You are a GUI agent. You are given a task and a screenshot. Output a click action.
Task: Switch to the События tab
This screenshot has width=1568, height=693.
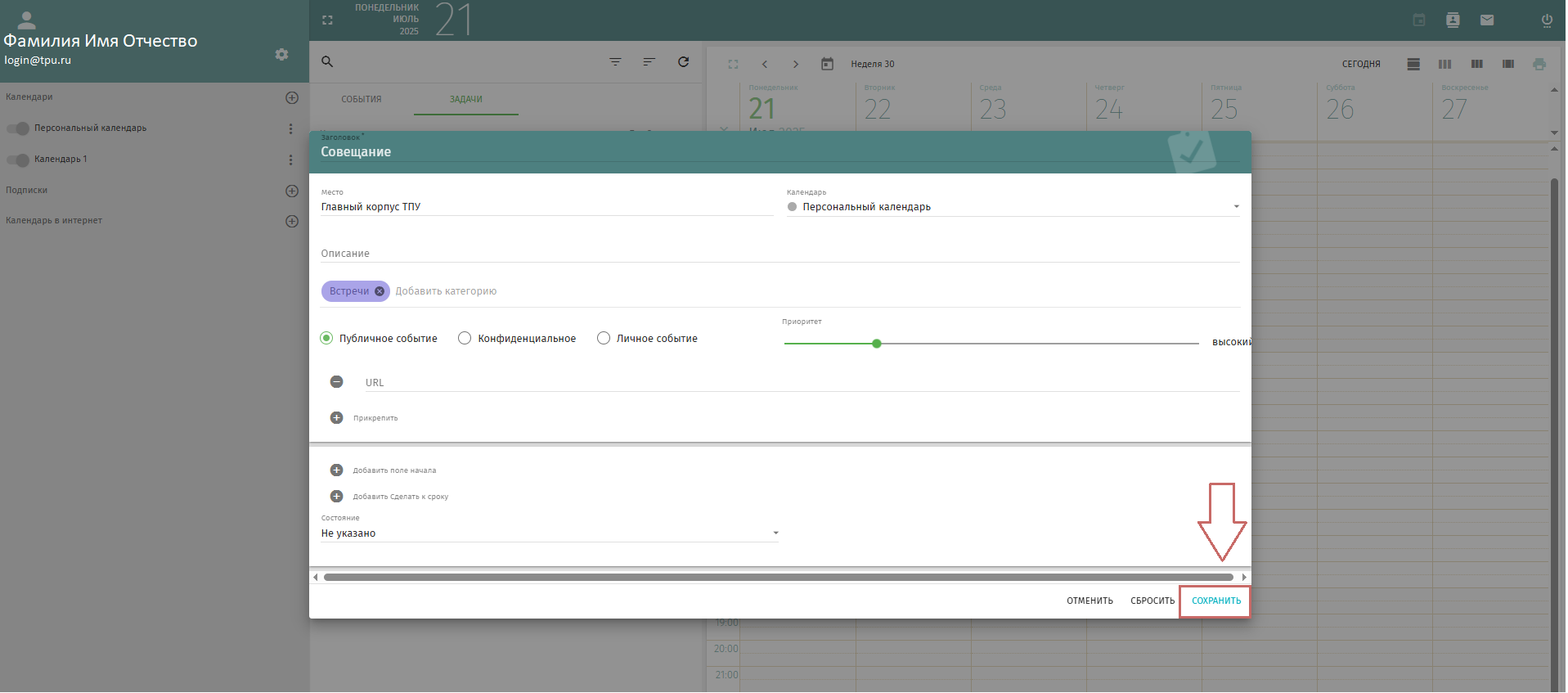pos(362,99)
